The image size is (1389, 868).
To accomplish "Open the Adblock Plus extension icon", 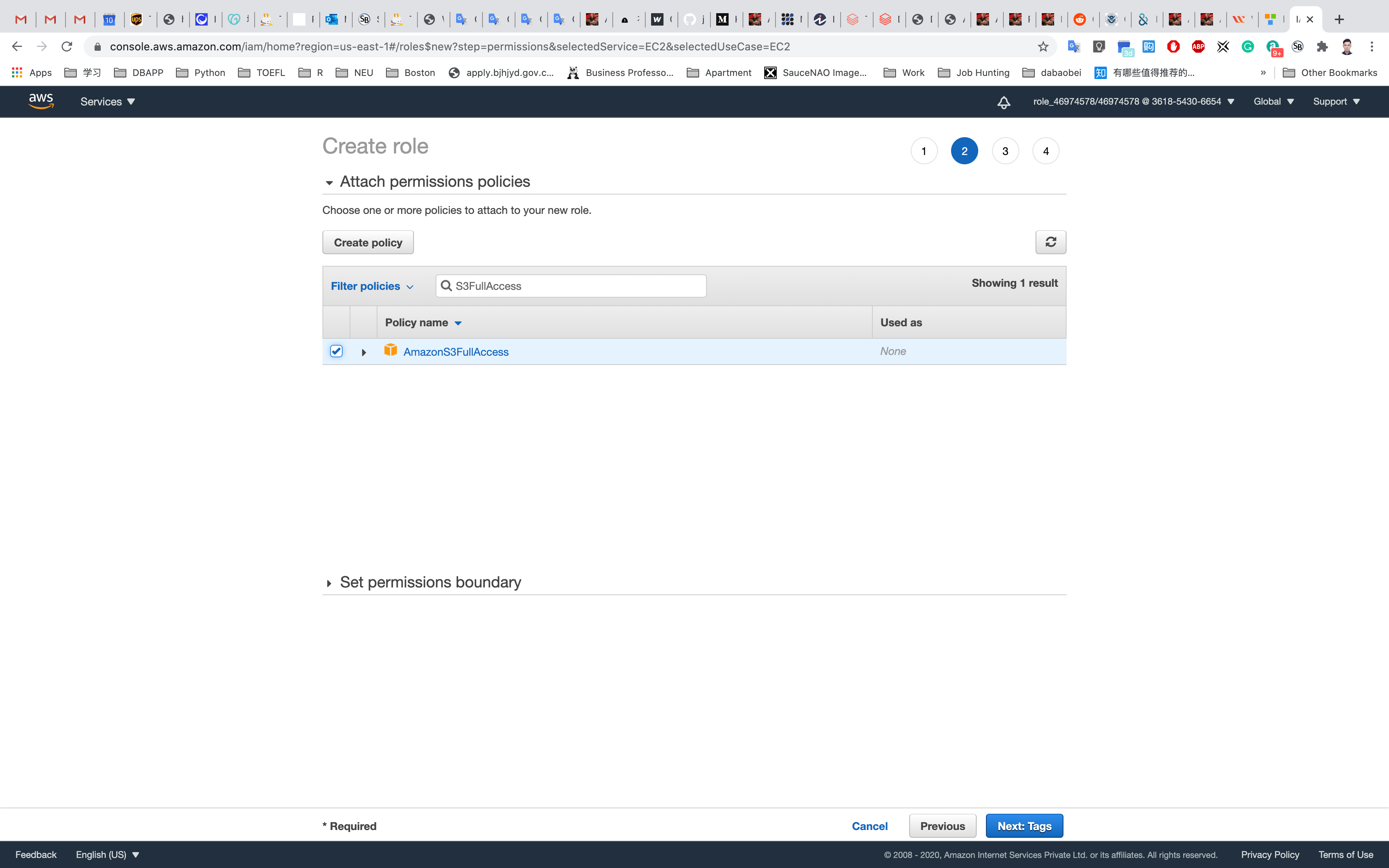I will click(x=1198, y=46).
